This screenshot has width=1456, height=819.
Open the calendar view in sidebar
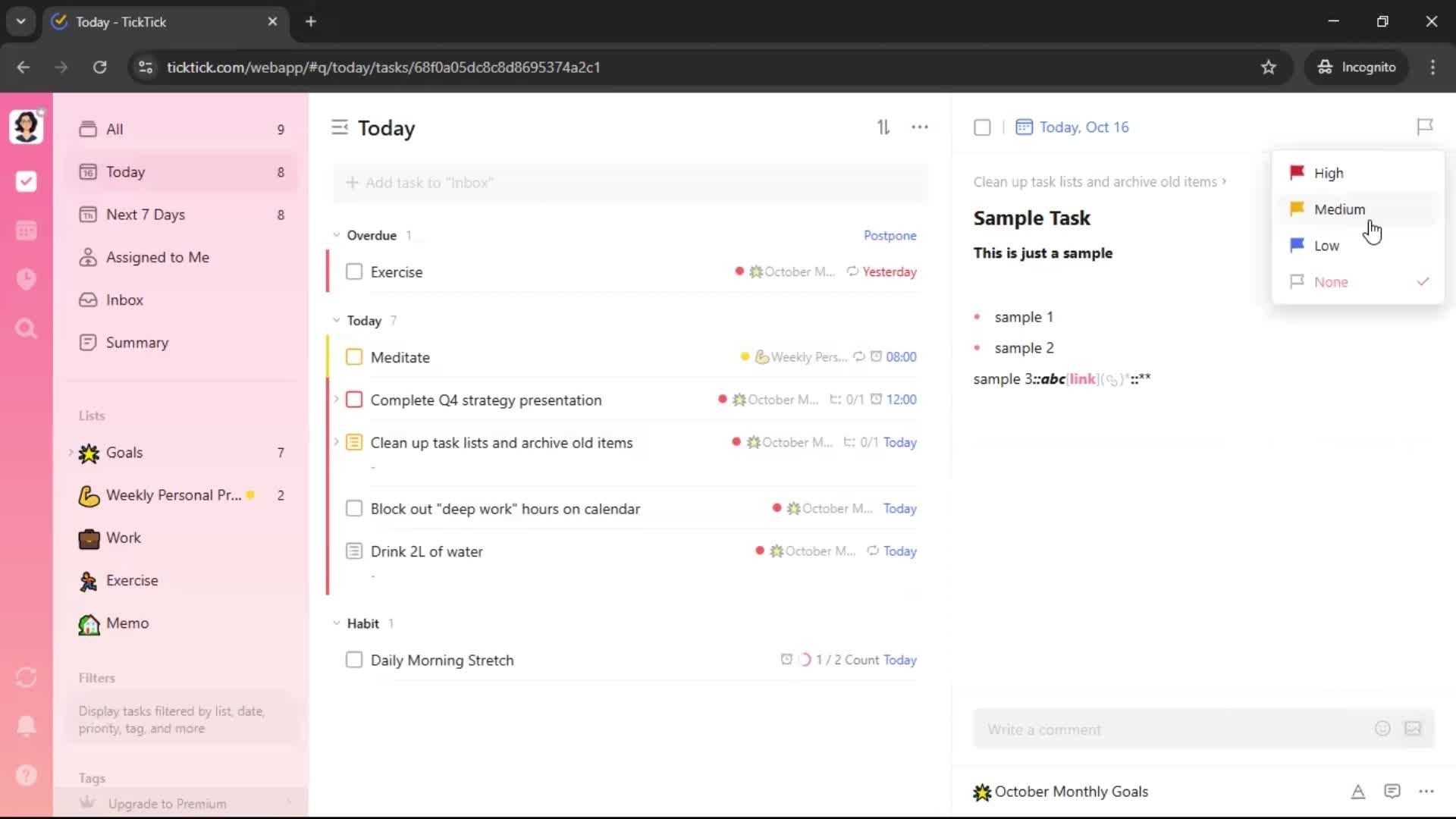tap(26, 231)
